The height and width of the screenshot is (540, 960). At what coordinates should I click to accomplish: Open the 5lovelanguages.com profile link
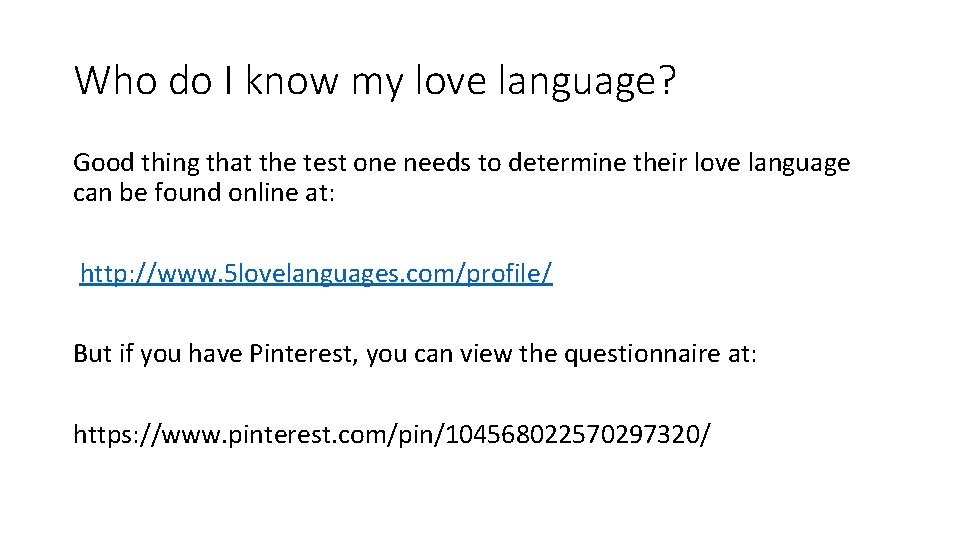pyautogui.click(x=315, y=273)
